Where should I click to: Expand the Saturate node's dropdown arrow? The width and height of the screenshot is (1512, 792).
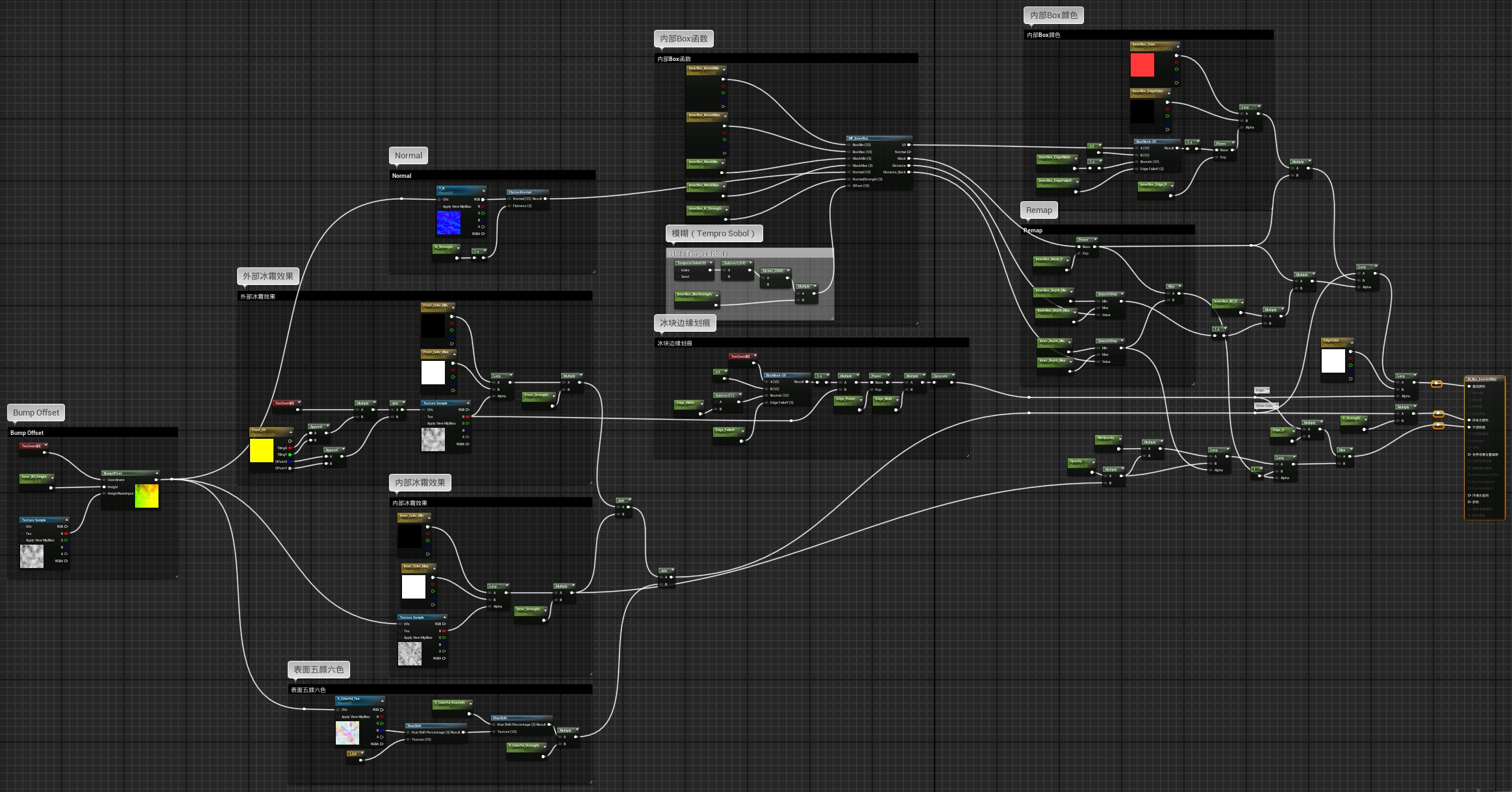point(953,376)
